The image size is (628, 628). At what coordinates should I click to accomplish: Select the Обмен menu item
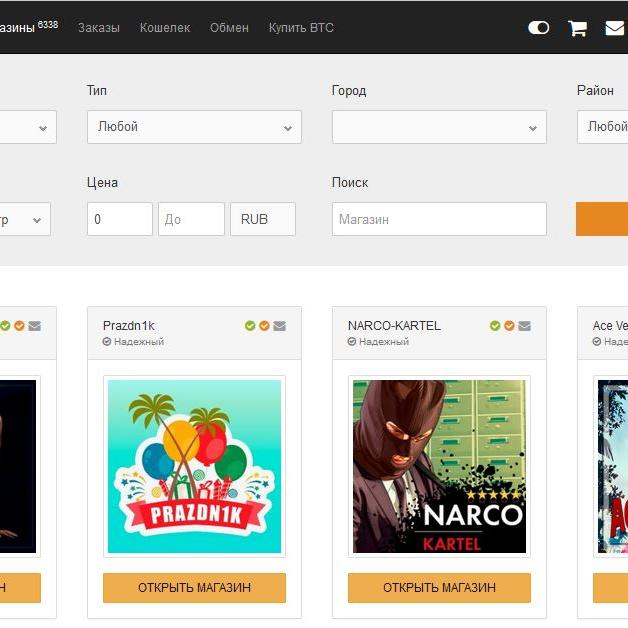coord(229,28)
